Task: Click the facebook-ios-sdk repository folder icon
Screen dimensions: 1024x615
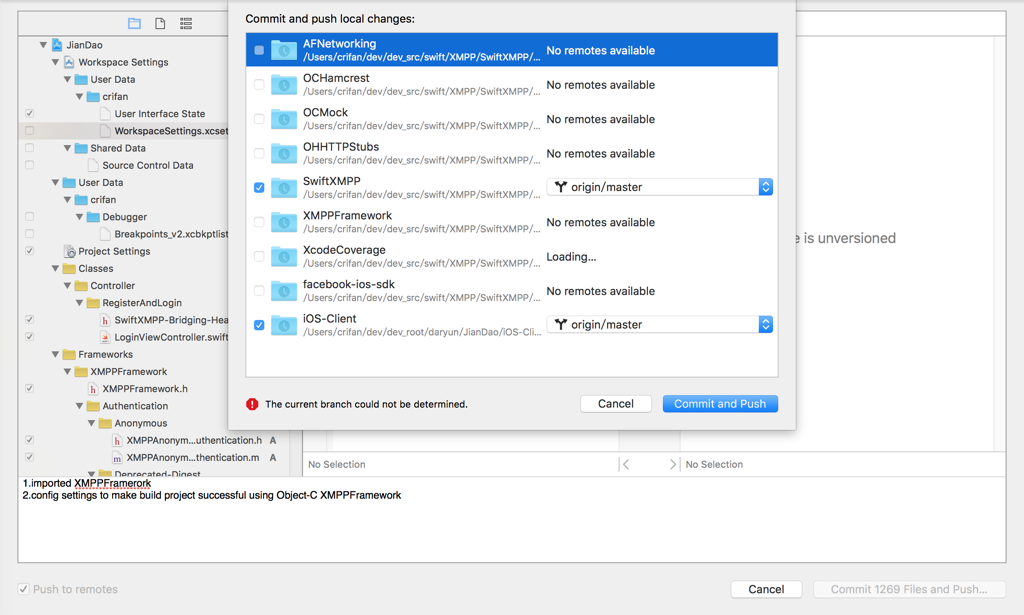Action: click(284, 291)
